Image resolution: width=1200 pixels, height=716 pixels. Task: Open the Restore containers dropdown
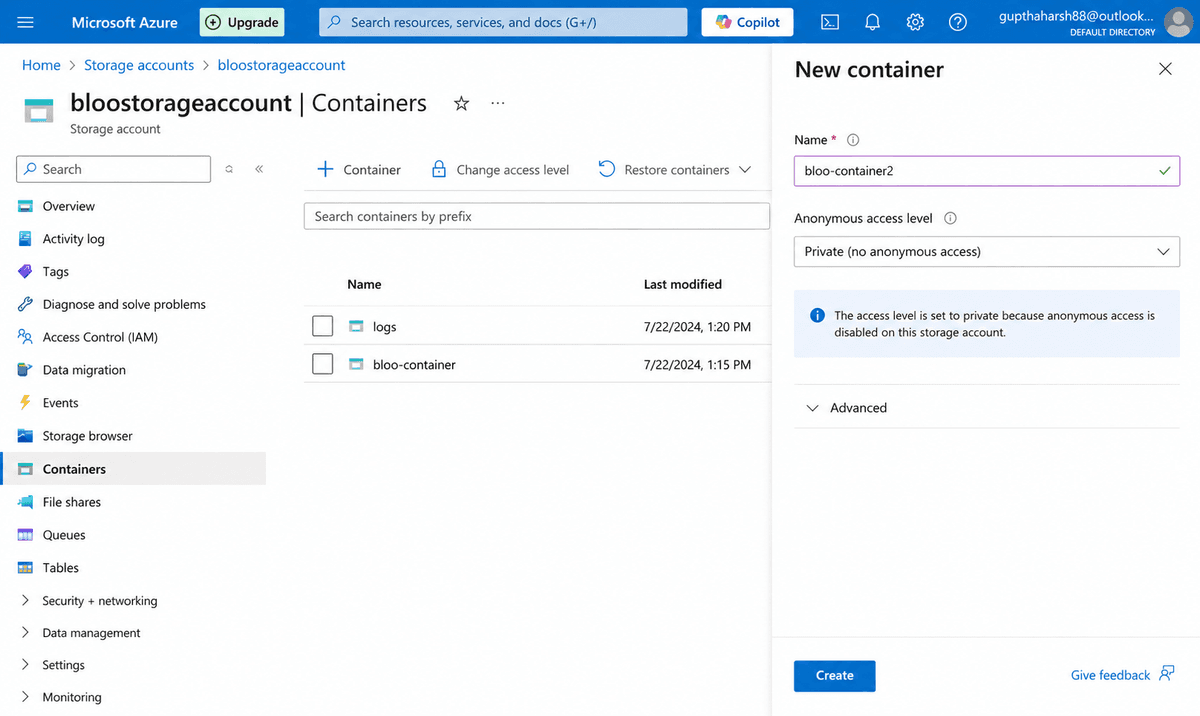click(674, 170)
